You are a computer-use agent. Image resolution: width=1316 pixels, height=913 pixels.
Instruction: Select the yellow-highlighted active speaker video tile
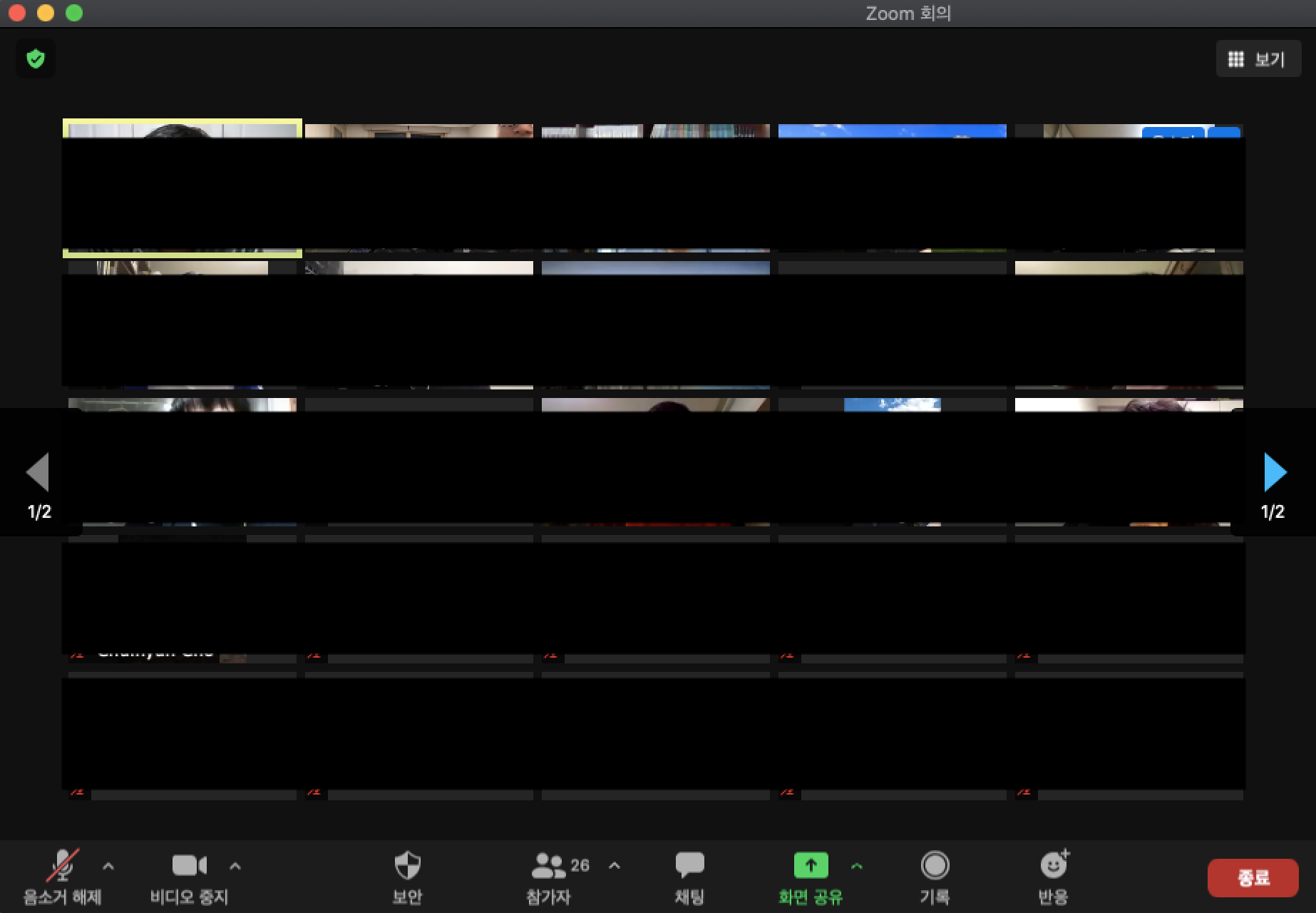point(183,188)
